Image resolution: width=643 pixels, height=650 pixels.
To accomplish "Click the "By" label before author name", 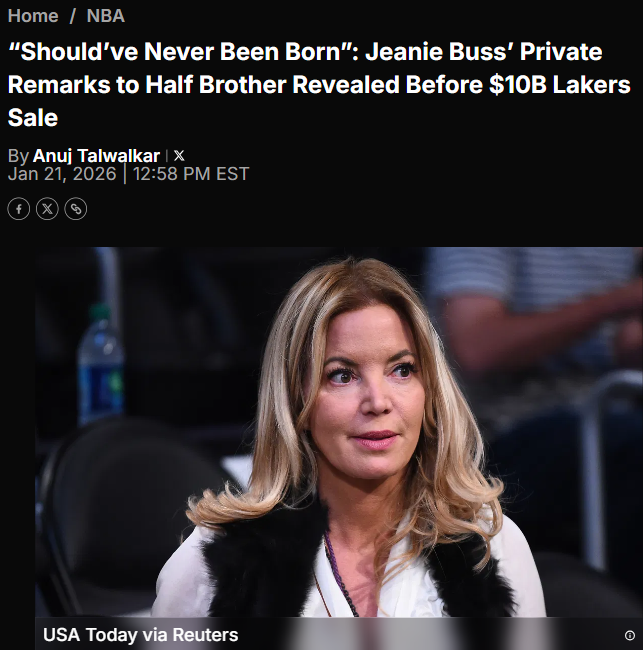I will coord(18,156).
